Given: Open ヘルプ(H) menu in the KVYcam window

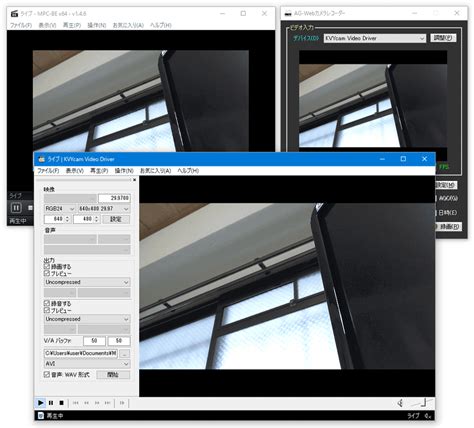Looking at the screenshot, I should click(188, 171).
